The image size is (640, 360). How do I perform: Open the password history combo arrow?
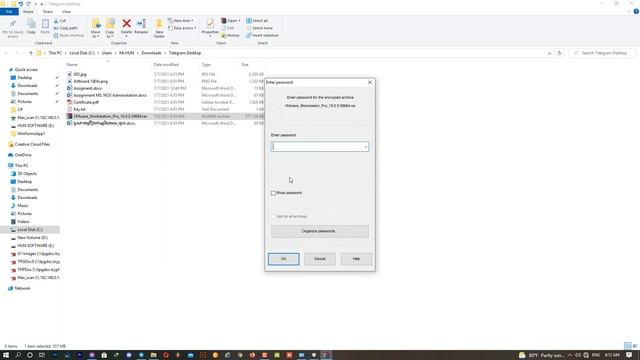(x=365, y=147)
